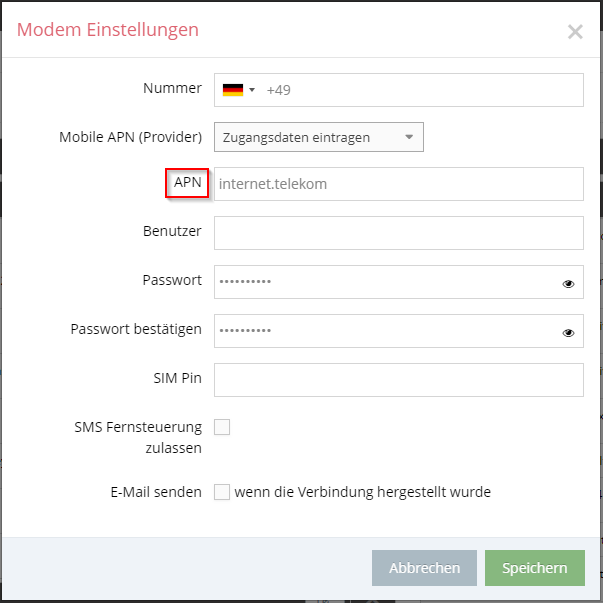Image resolution: width=603 pixels, height=603 pixels.
Task: Open the Mobile APN (Provider) dropdown
Action: click(x=319, y=137)
